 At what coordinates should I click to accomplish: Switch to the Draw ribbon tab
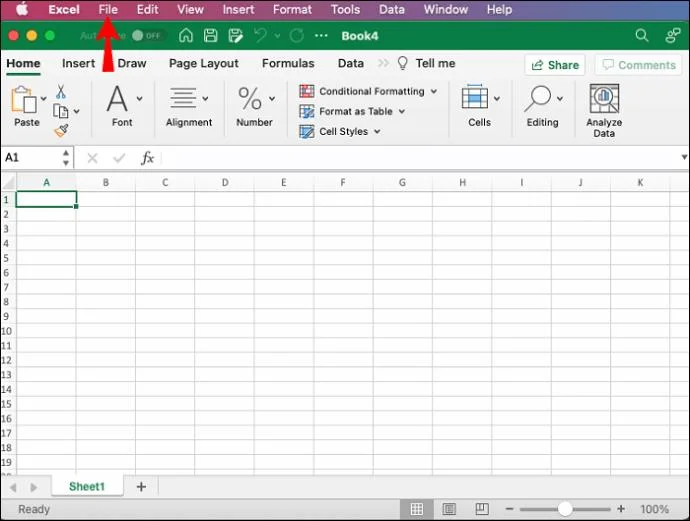tap(132, 63)
